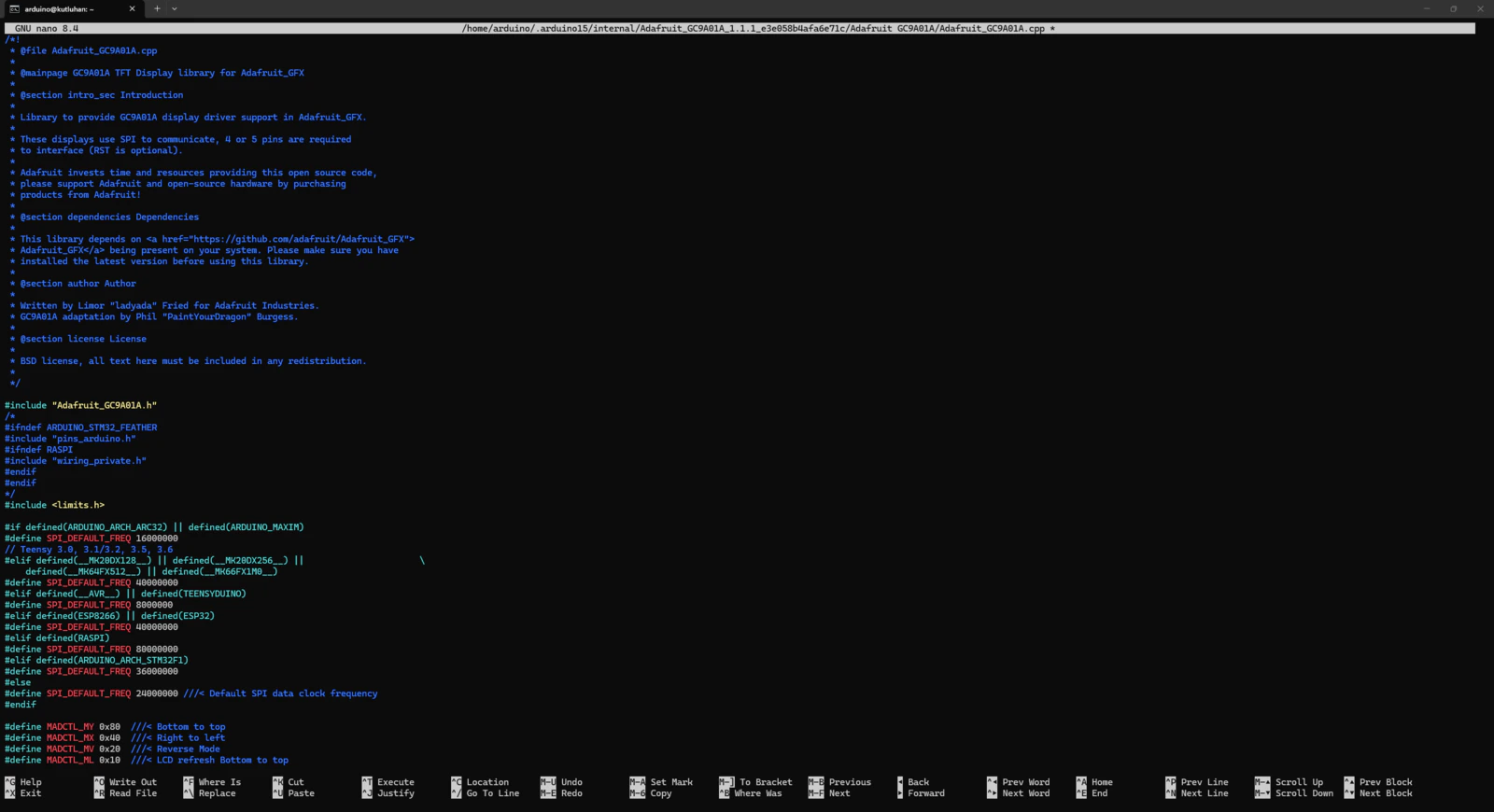Click the '#define MADCTL_MY 0x80' line
The height and width of the screenshot is (812, 1494).
point(115,727)
